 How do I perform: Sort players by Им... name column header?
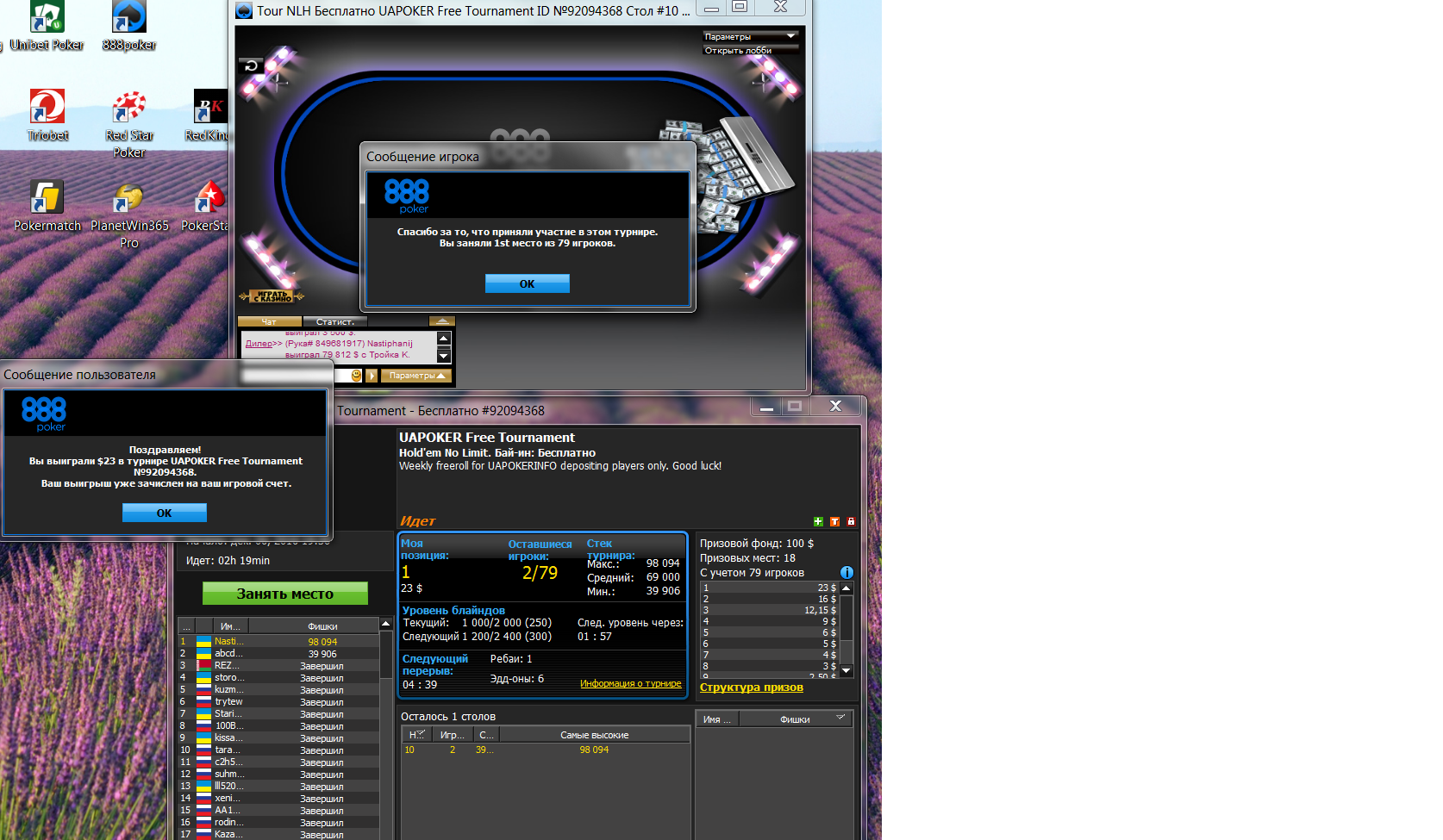coord(231,625)
